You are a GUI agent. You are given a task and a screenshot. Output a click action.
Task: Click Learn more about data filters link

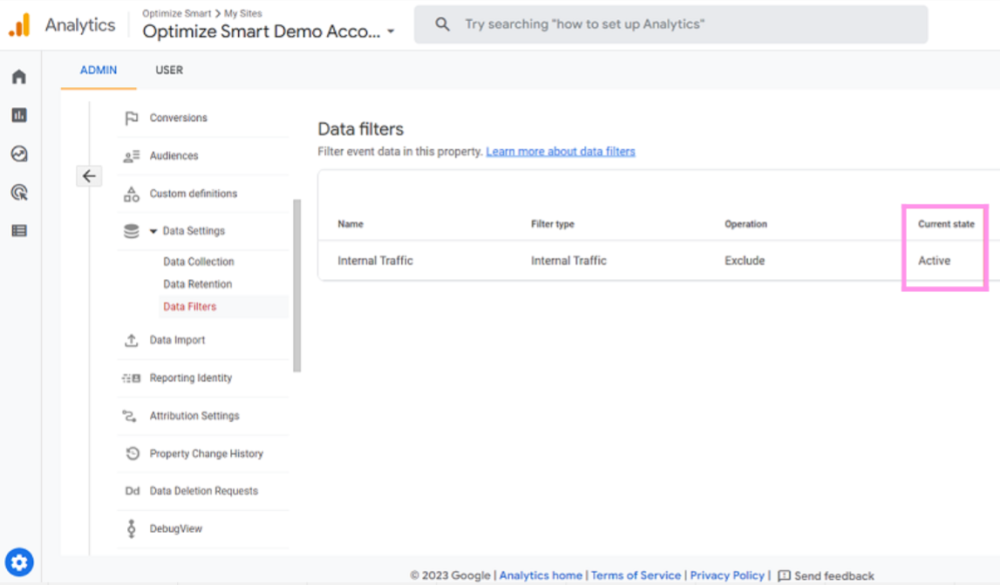(x=560, y=152)
